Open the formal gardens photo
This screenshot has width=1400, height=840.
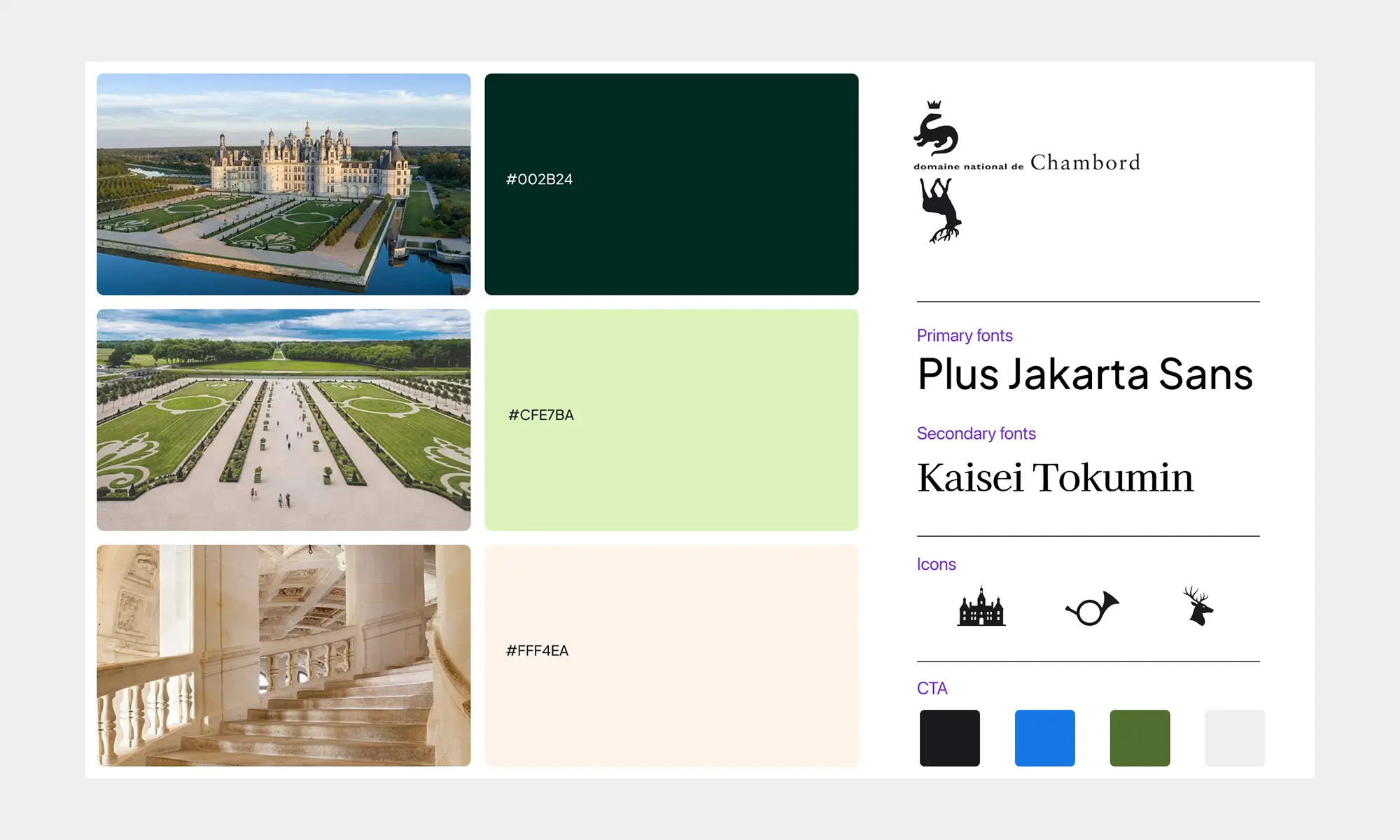[283, 419]
